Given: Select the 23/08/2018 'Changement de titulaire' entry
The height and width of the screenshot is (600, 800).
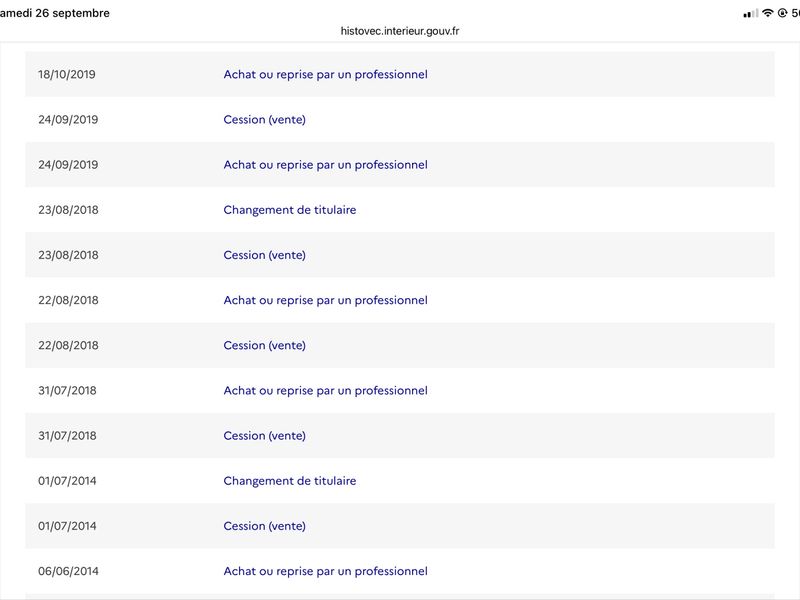Looking at the screenshot, I should click(400, 210).
